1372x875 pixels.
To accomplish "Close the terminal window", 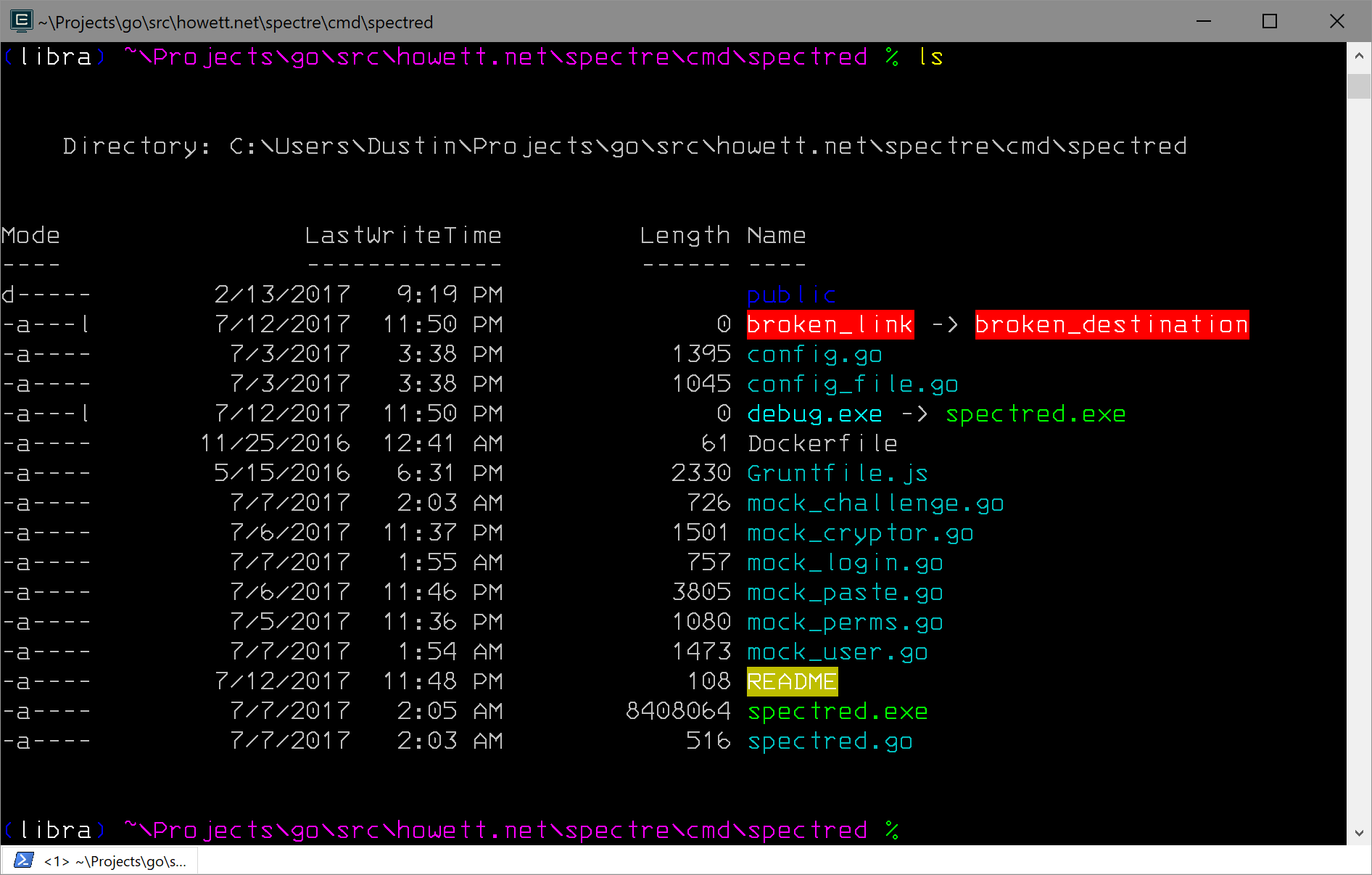I will (1336, 21).
